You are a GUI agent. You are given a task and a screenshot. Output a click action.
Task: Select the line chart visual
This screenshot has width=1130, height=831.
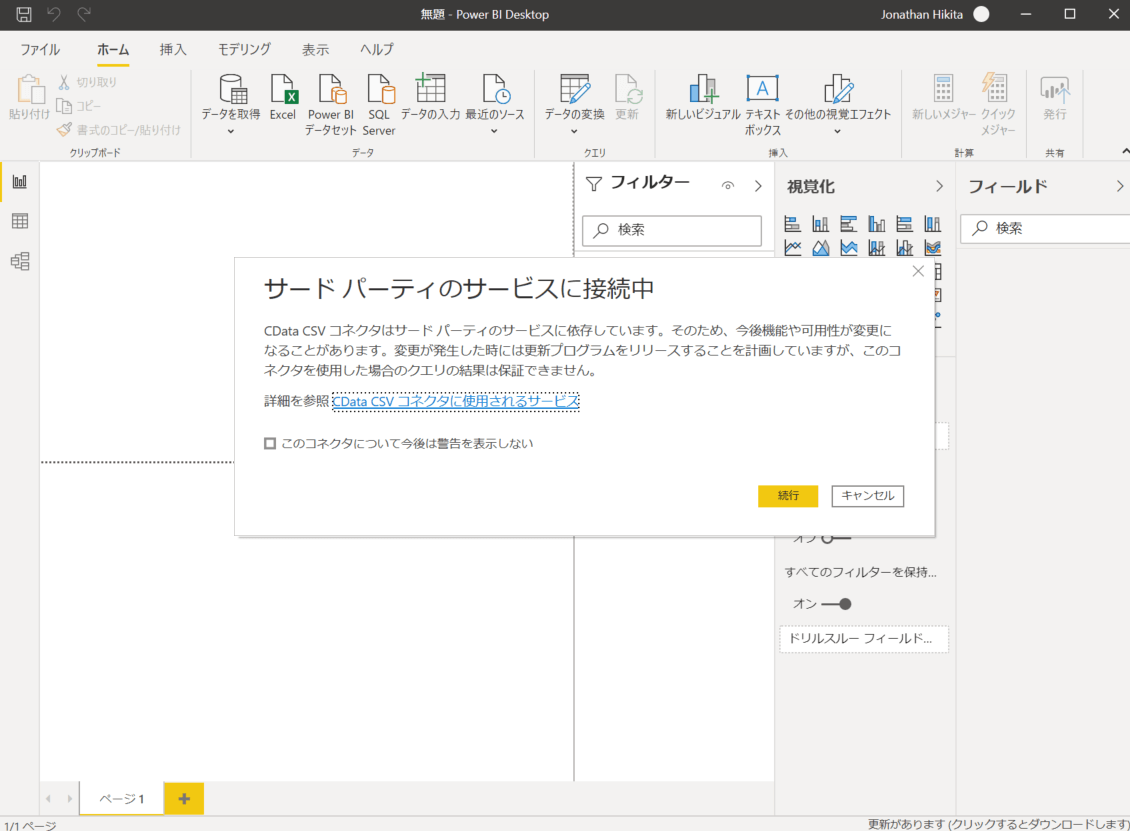click(792, 248)
